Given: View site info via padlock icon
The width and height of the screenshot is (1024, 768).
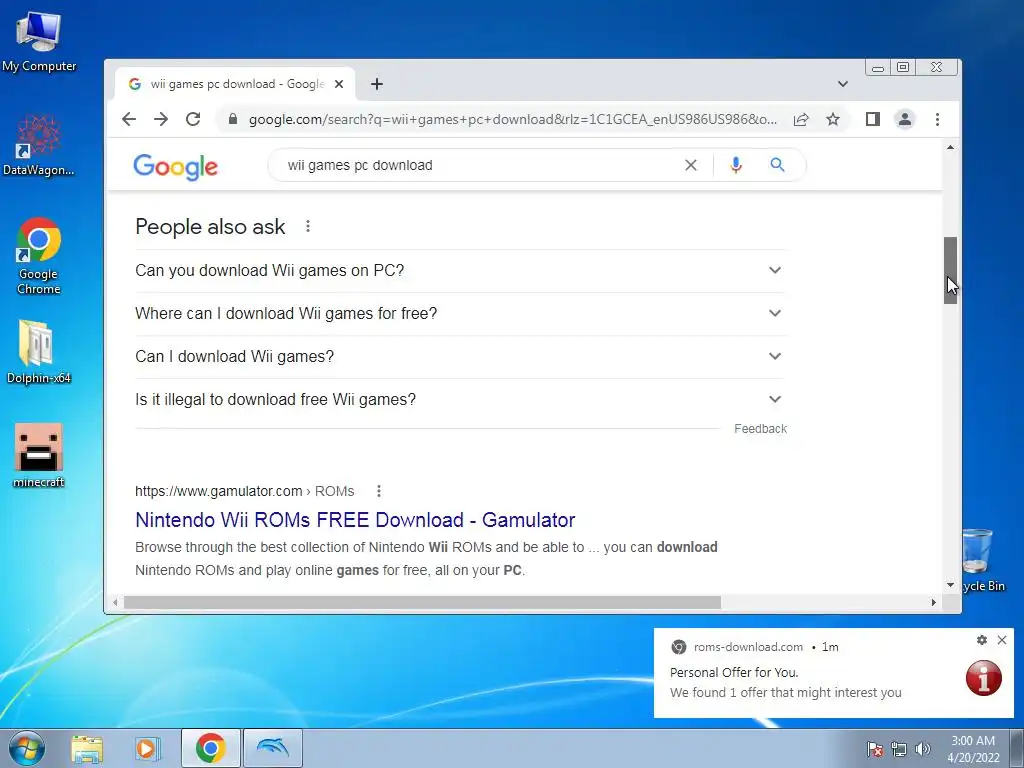Looking at the screenshot, I should pos(232,119).
